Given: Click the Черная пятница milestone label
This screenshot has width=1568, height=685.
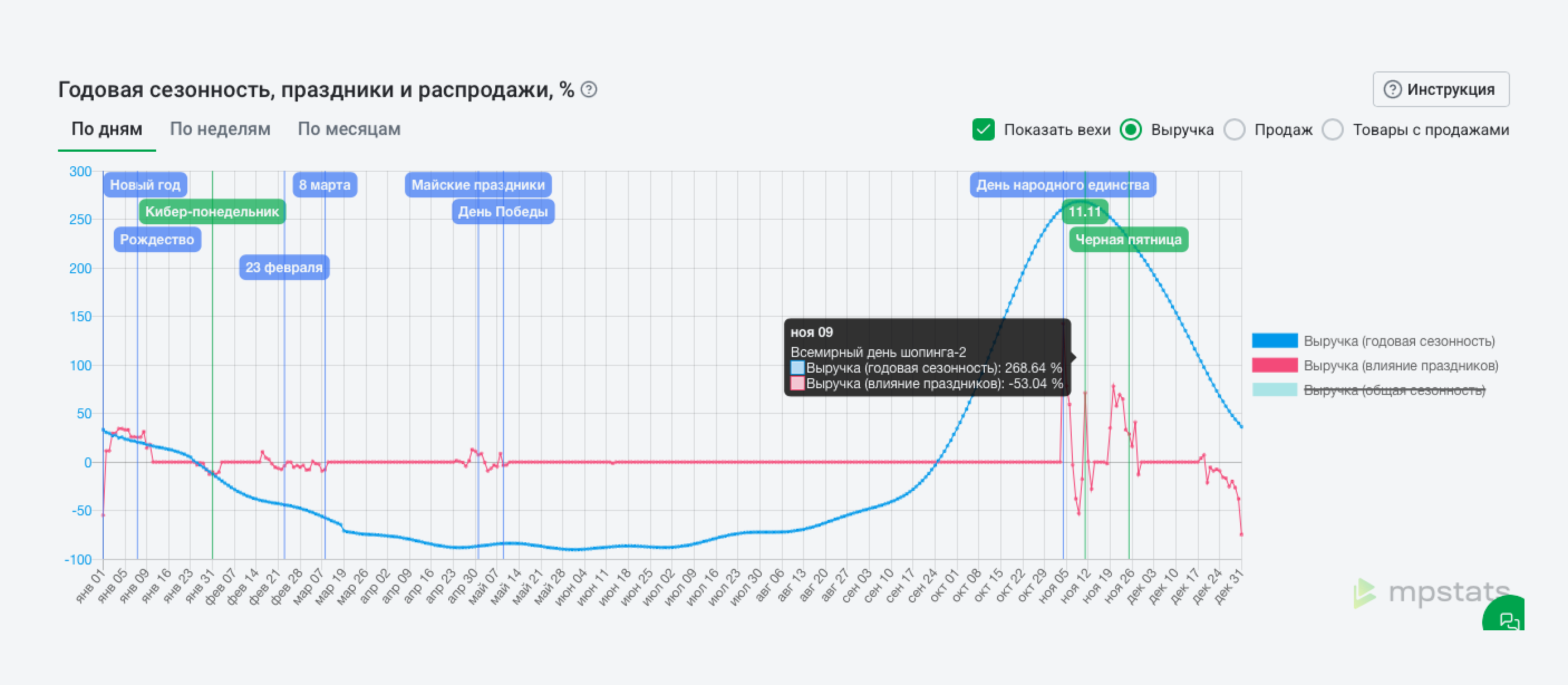Looking at the screenshot, I should tap(1129, 239).
